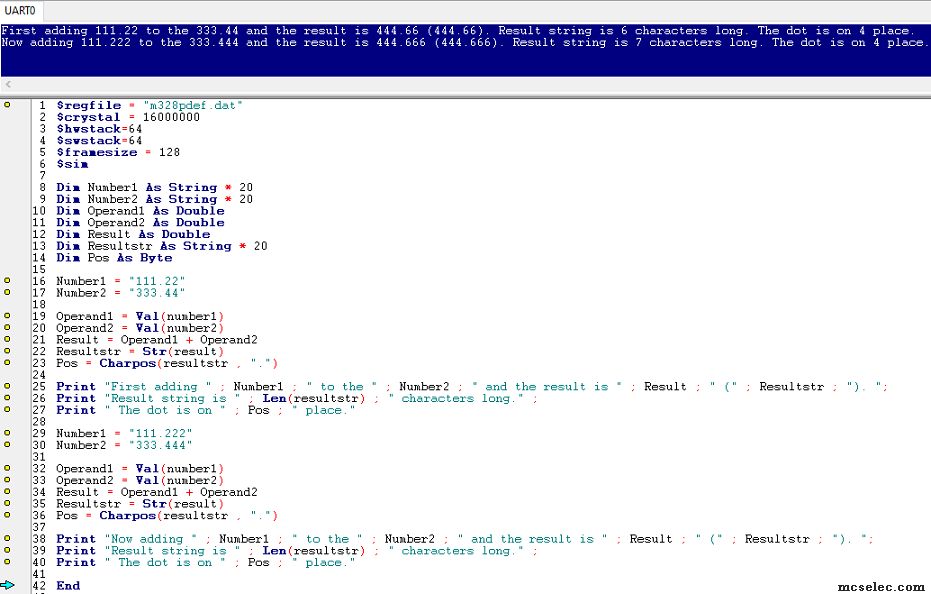Click the Len(resultstr) call on line 26
This screenshot has height=594, width=931.
[x=314, y=399]
